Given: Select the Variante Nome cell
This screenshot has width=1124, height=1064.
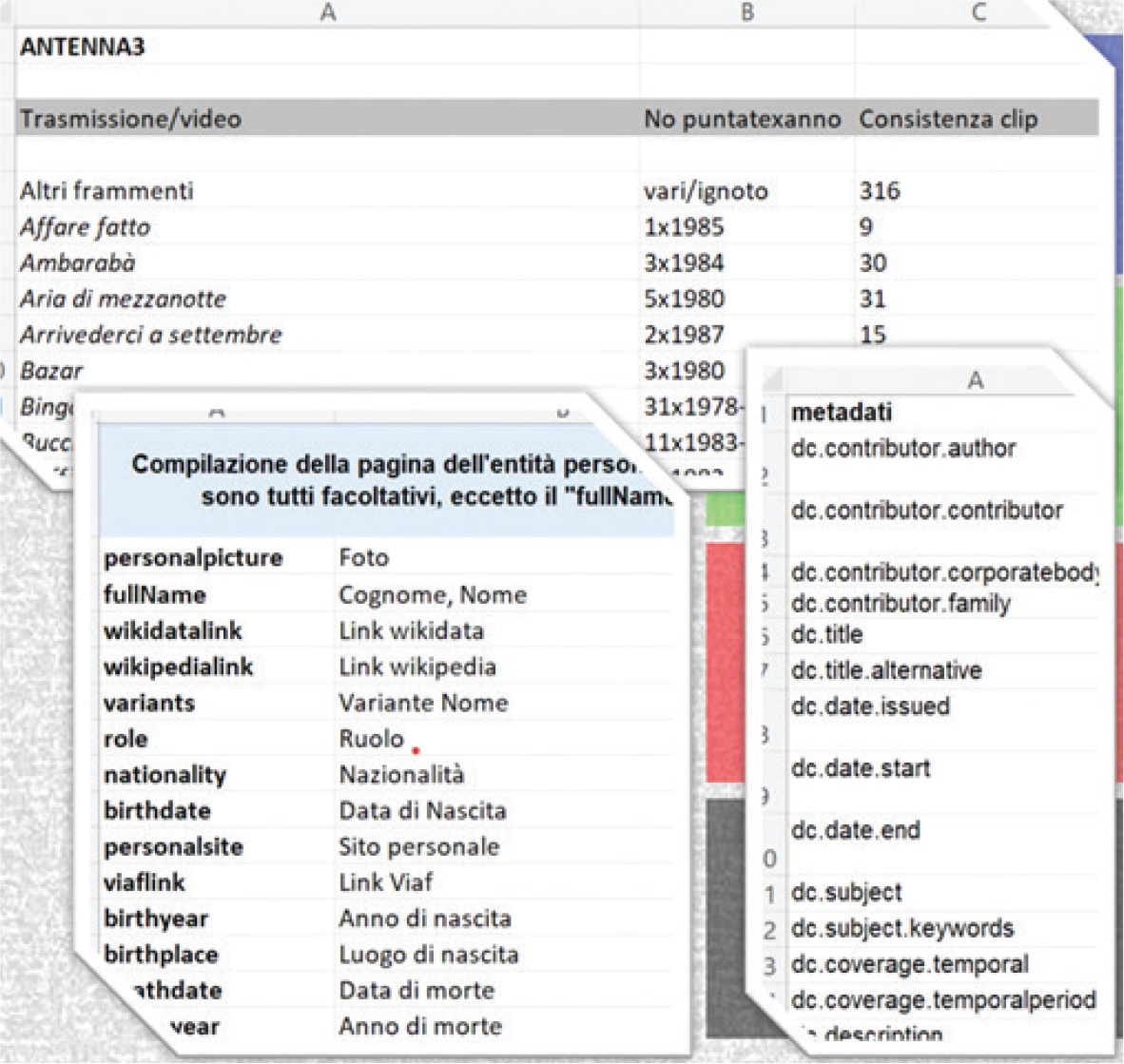Looking at the screenshot, I should coord(504,702).
